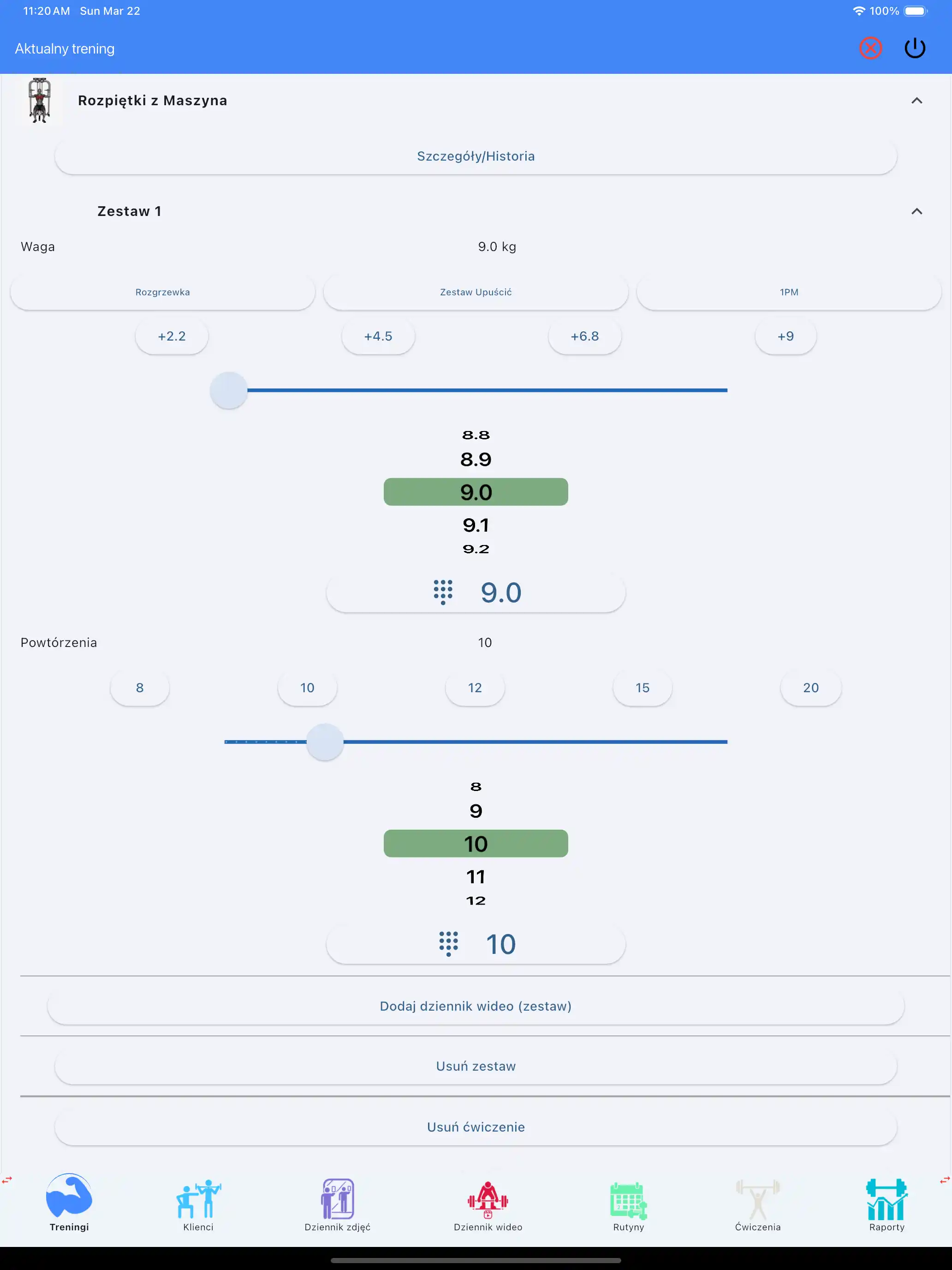Open the Raporty chart icon
The width and height of the screenshot is (952, 1270).
[886, 1199]
